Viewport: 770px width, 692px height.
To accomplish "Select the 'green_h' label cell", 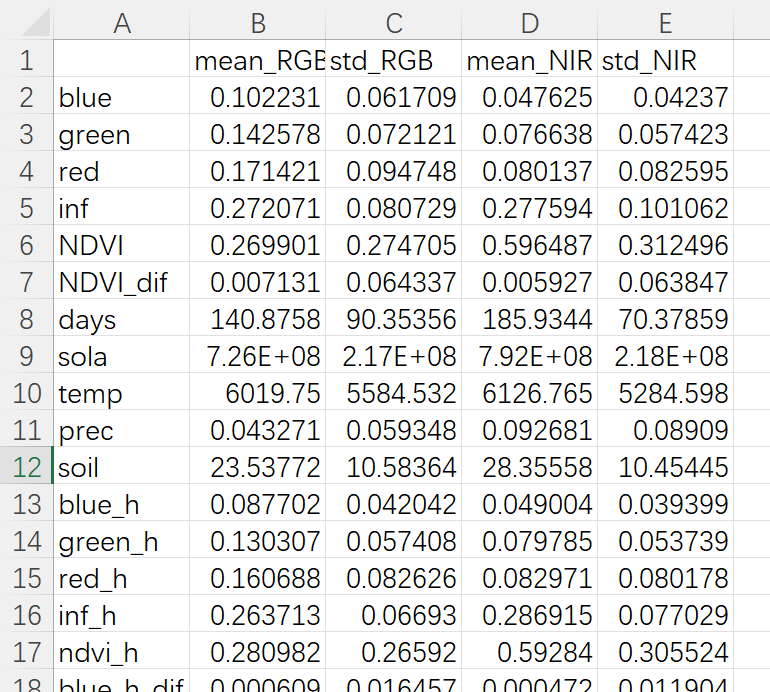I will (x=121, y=541).
